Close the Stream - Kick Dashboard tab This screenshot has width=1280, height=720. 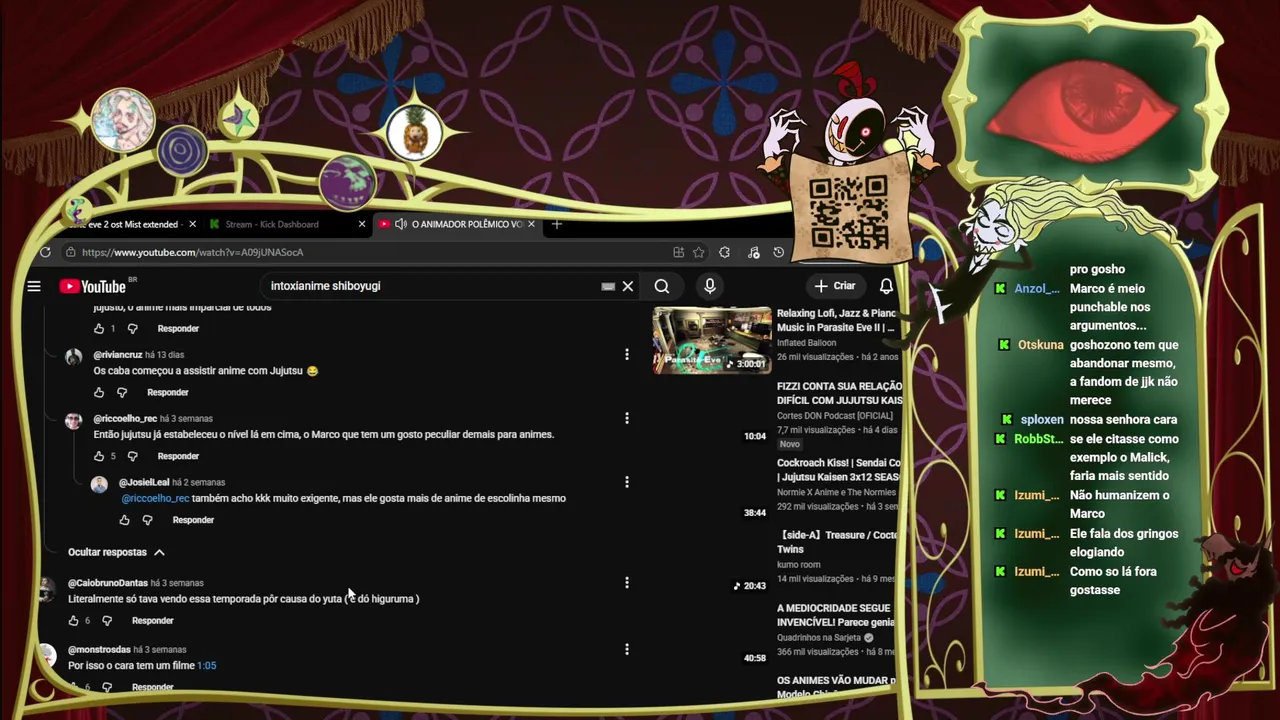[362, 224]
